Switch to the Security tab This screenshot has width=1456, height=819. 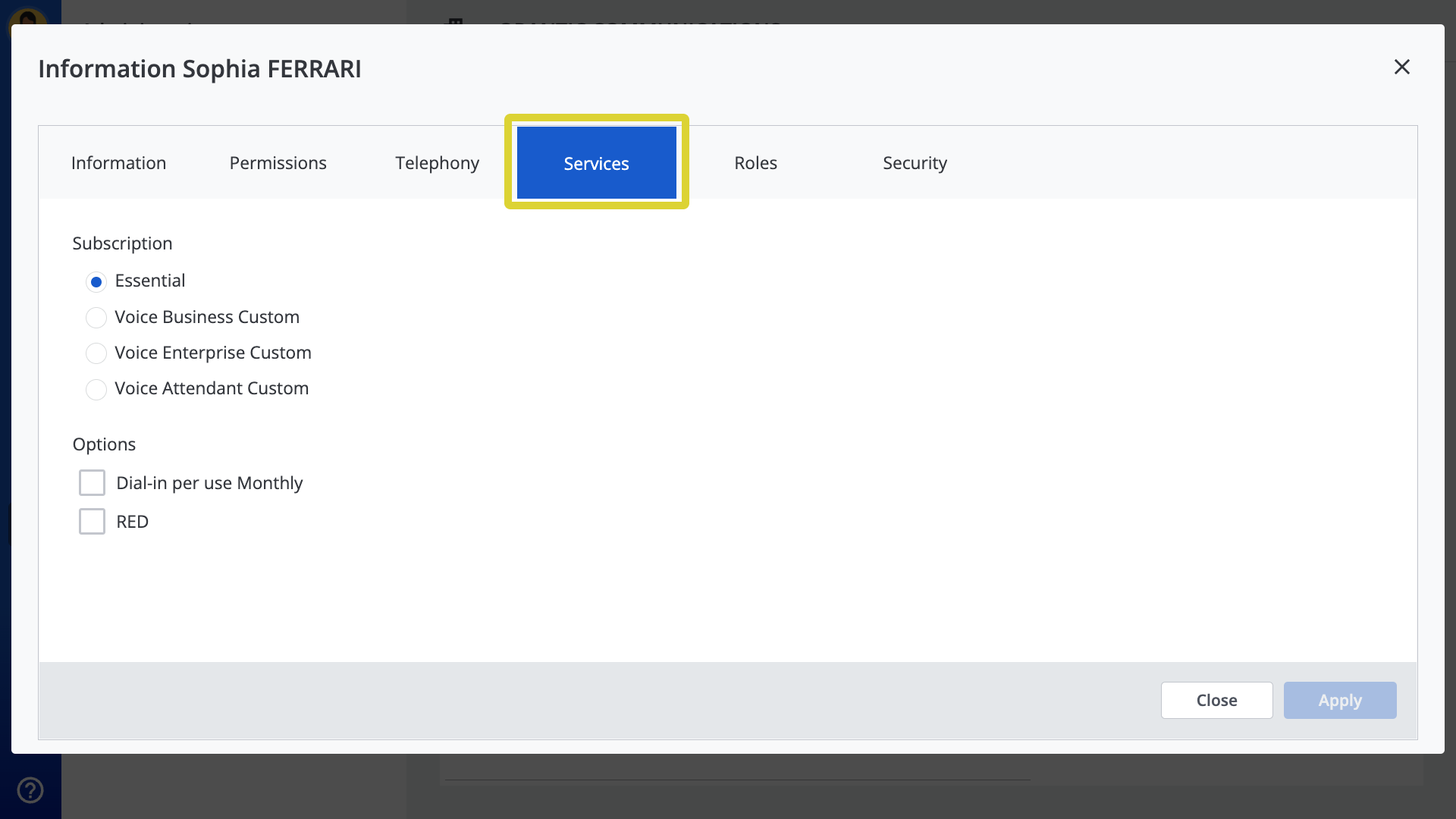coord(915,162)
